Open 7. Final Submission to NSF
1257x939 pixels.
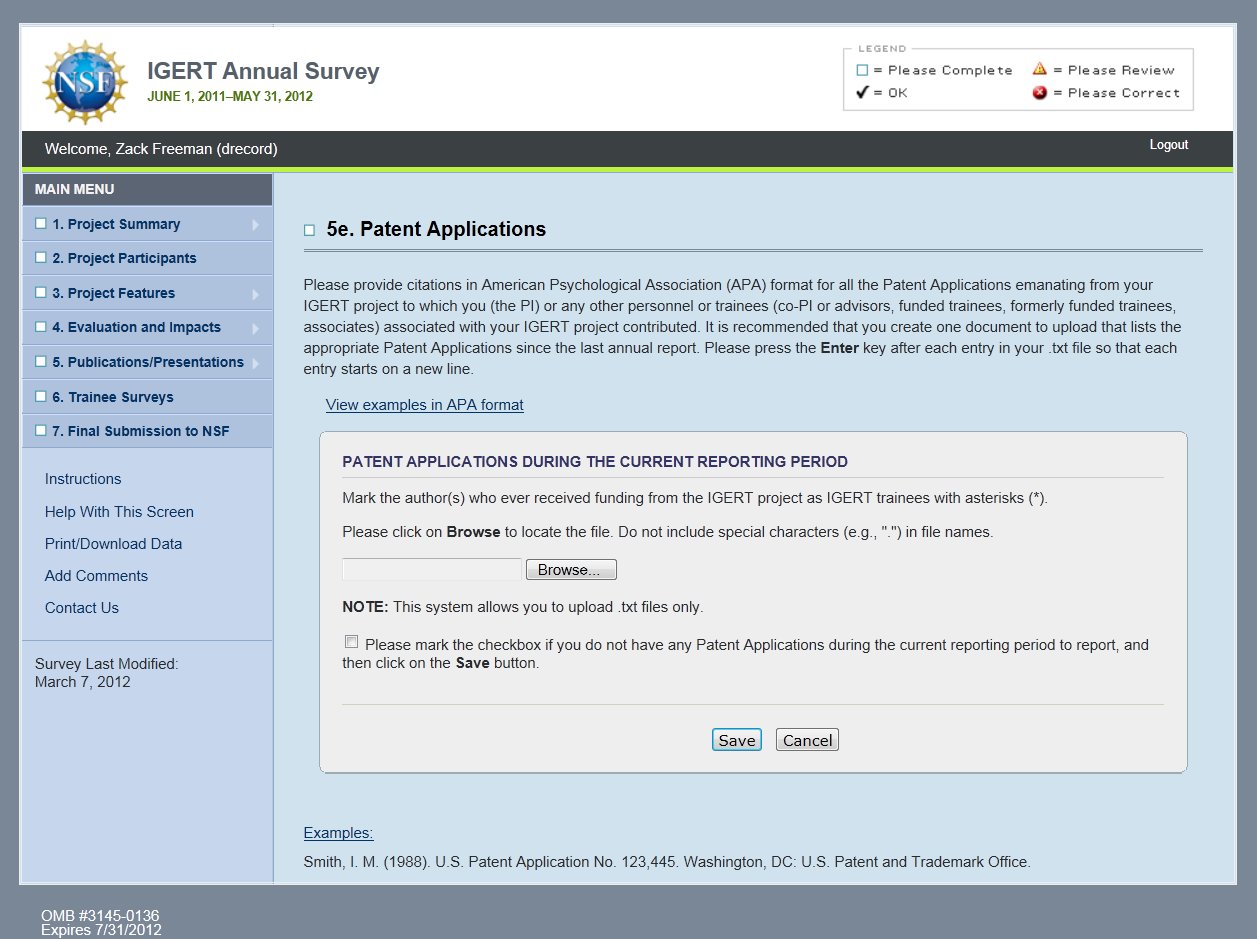[x=140, y=431]
